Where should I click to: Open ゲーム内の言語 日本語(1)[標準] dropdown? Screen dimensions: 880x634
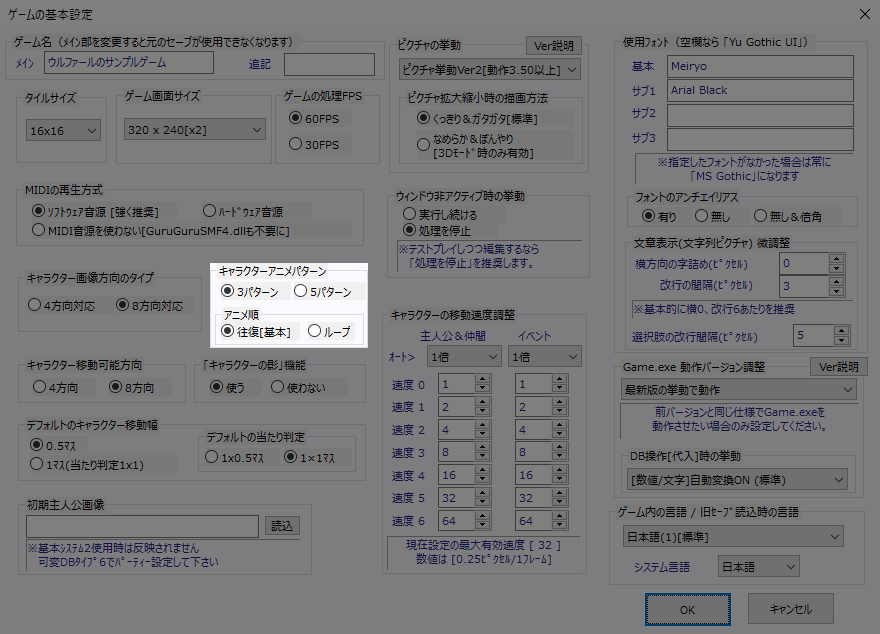point(733,536)
